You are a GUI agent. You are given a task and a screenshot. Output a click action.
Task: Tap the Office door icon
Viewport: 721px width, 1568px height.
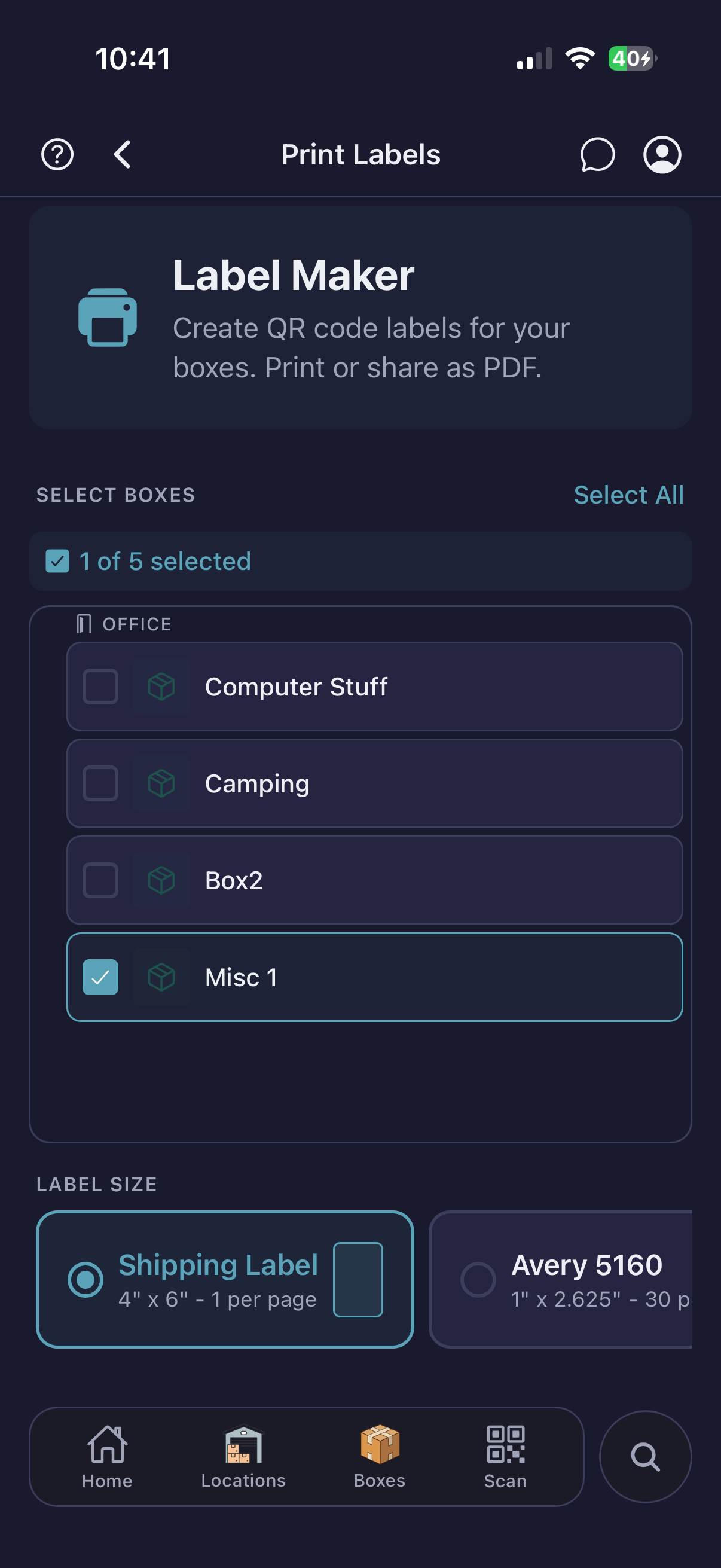coord(84,624)
